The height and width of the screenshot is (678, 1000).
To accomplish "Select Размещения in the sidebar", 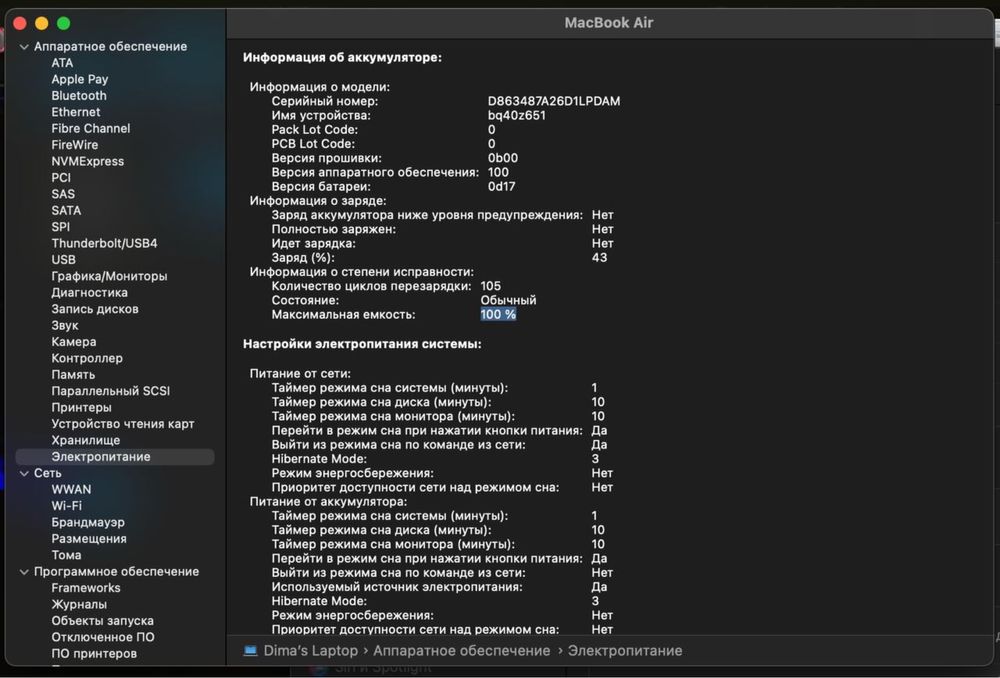I will 89,539.
